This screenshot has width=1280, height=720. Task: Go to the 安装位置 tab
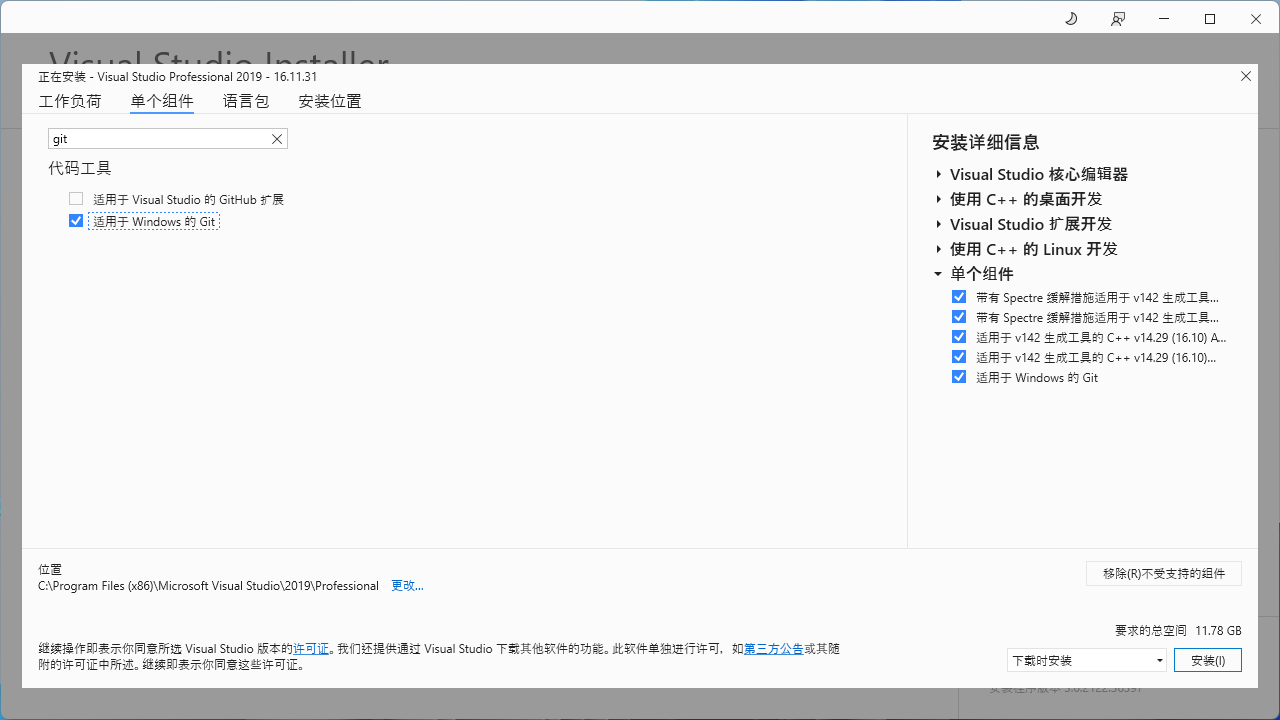pyautogui.click(x=330, y=101)
